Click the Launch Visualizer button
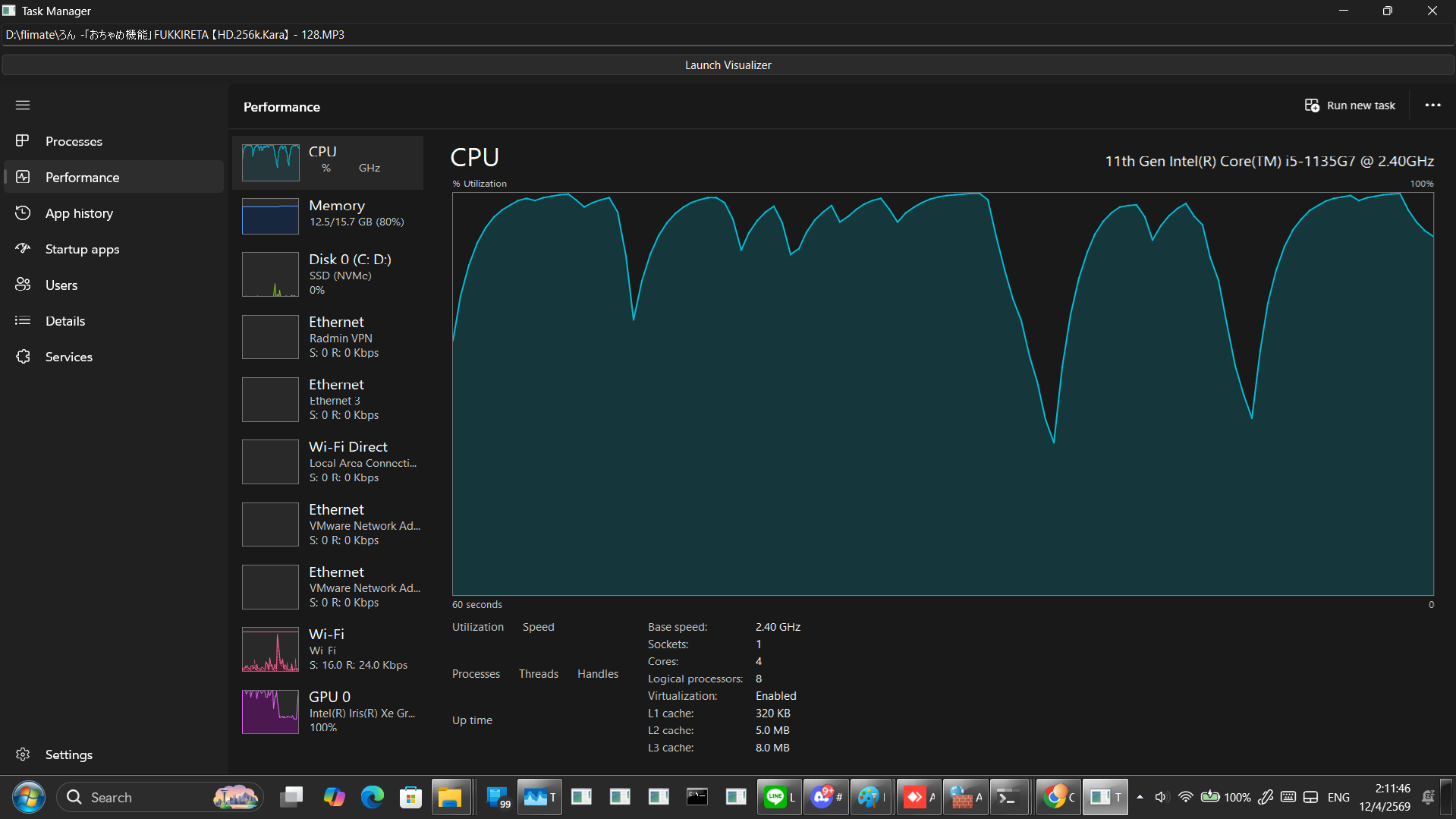Image resolution: width=1456 pixels, height=819 pixels. tap(728, 65)
